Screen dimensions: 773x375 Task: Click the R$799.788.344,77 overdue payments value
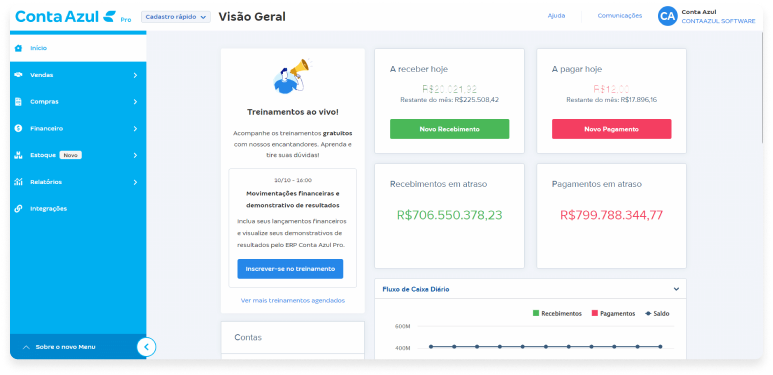611,215
